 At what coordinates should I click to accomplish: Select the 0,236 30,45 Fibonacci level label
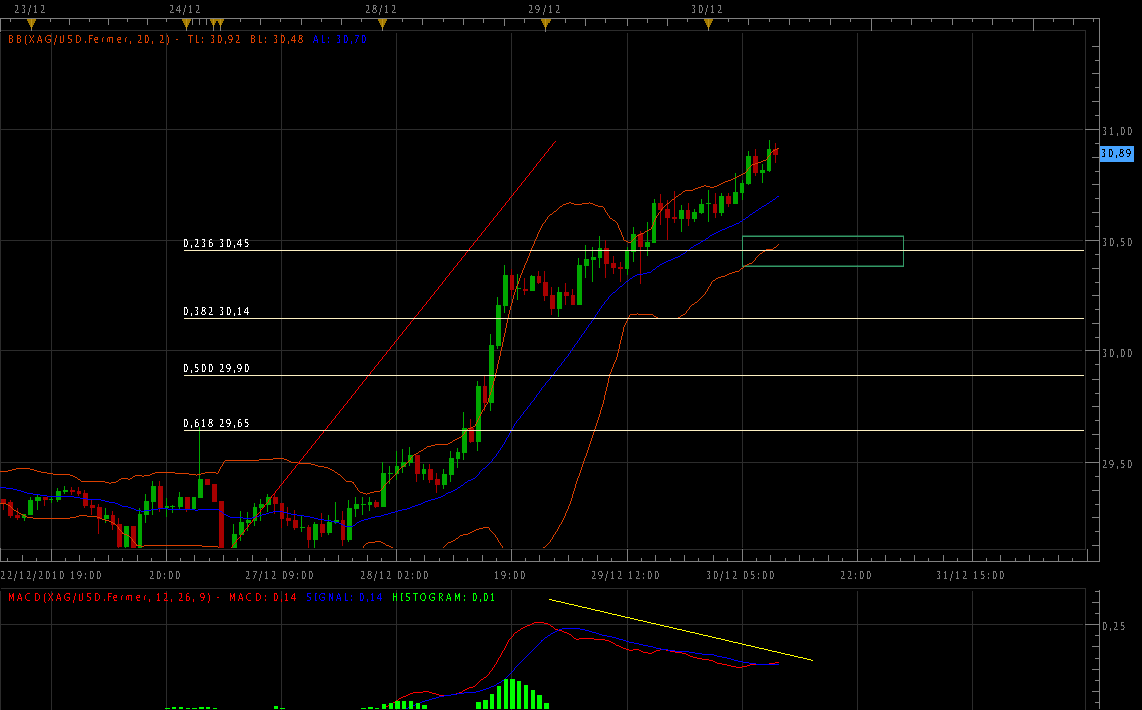pos(216,243)
